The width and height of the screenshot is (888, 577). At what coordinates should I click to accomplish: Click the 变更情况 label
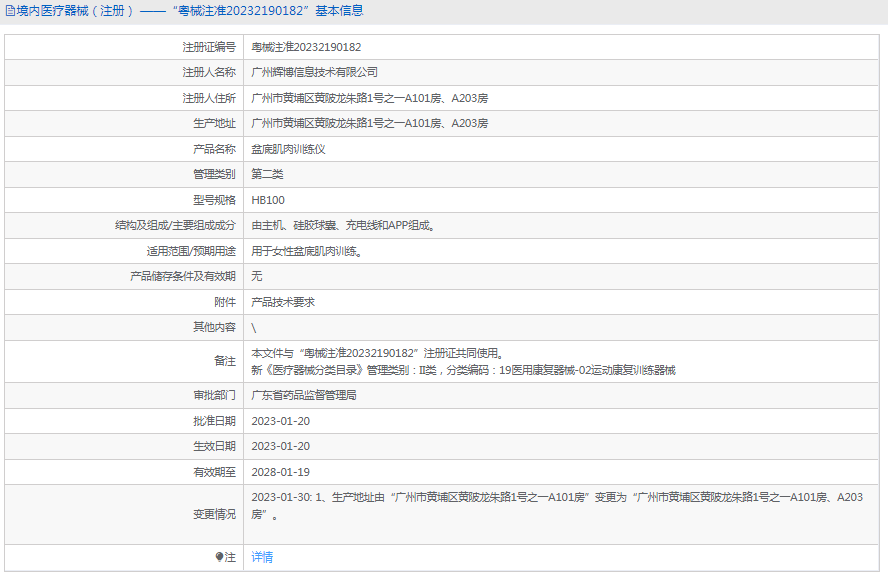(x=215, y=514)
